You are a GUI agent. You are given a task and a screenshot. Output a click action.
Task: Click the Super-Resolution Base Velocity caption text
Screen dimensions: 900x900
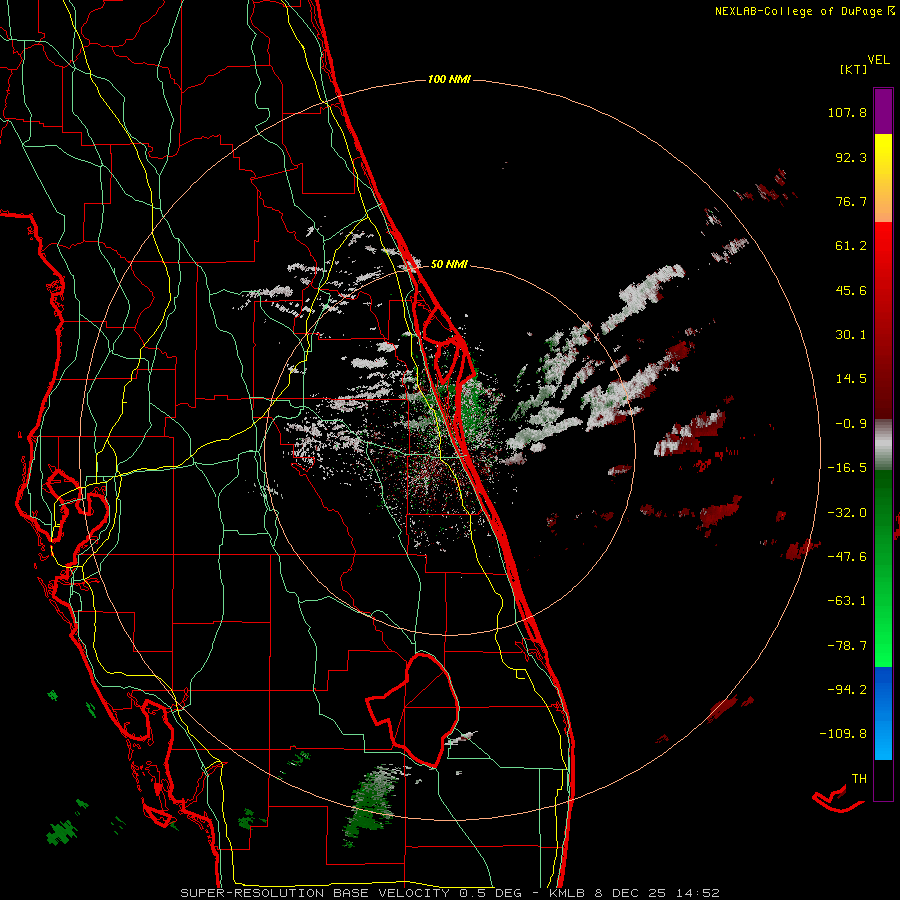coord(449,893)
